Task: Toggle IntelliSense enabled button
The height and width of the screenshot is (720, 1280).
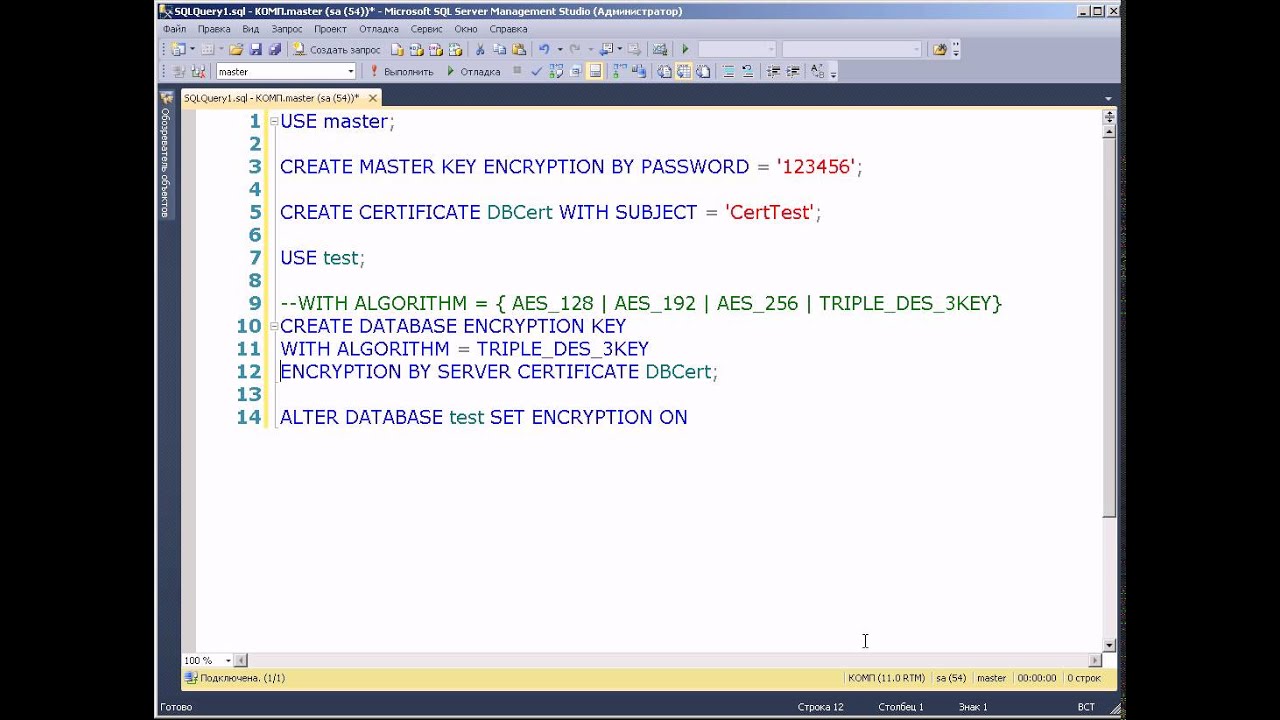Action: point(595,71)
